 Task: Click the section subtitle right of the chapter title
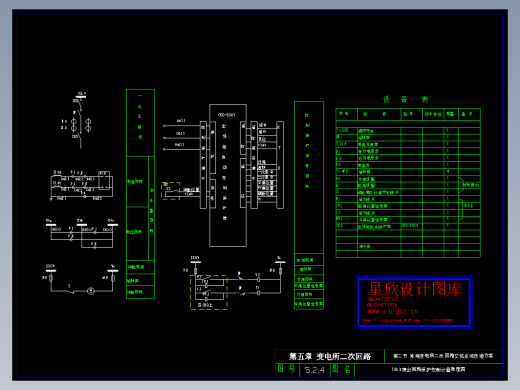pos(443,356)
